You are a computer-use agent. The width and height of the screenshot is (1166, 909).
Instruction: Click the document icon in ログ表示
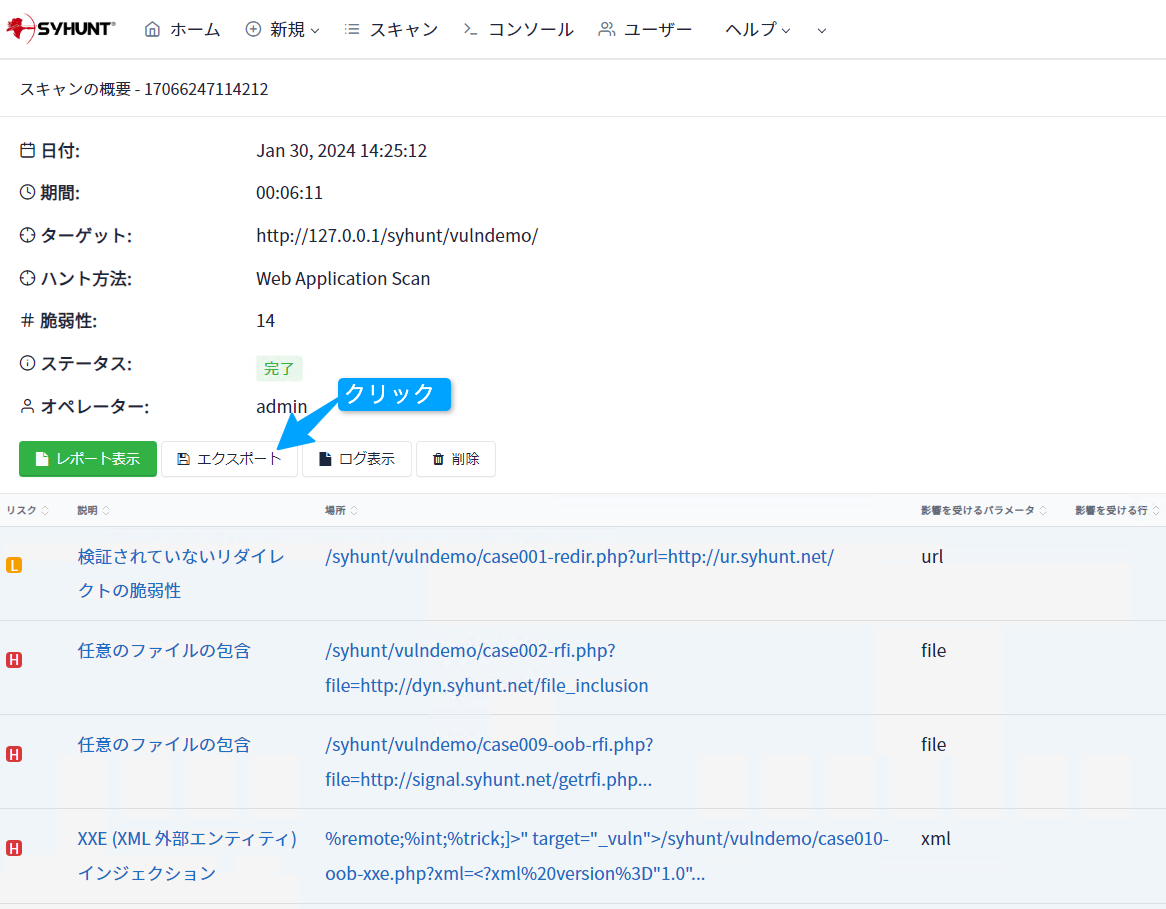[x=325, y=459]
